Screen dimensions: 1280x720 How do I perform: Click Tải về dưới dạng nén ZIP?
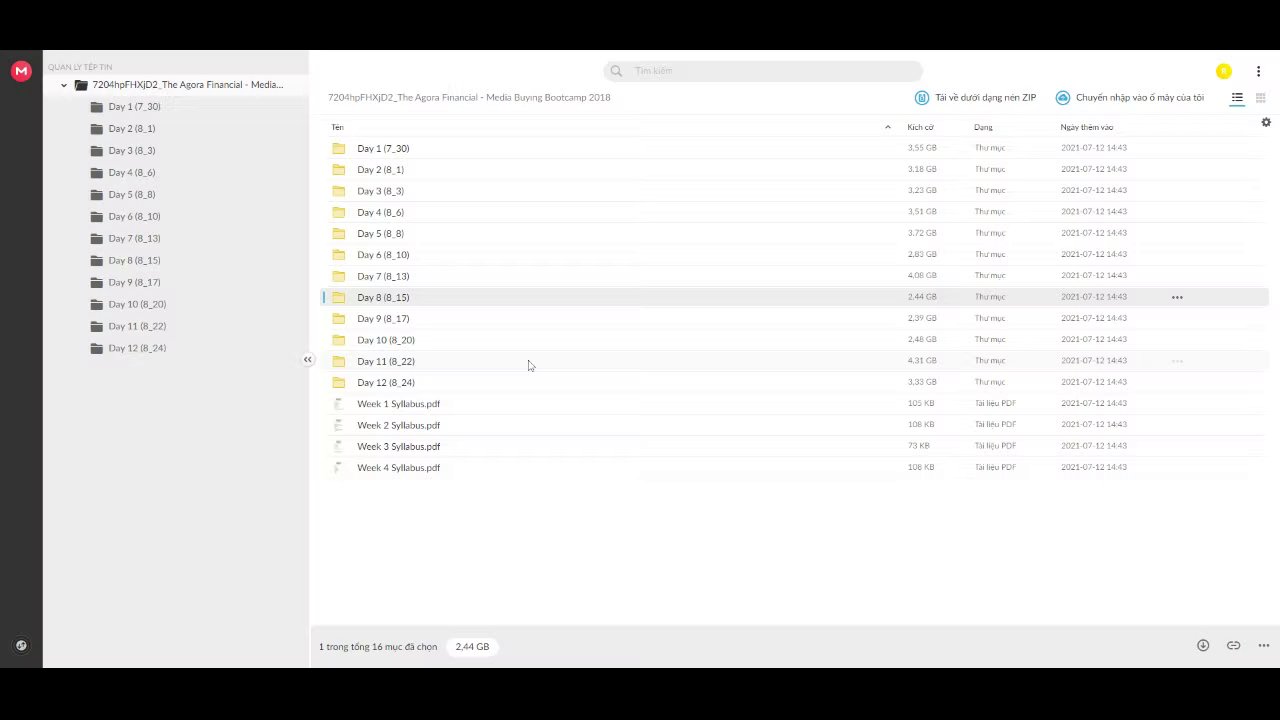point(975,98)
